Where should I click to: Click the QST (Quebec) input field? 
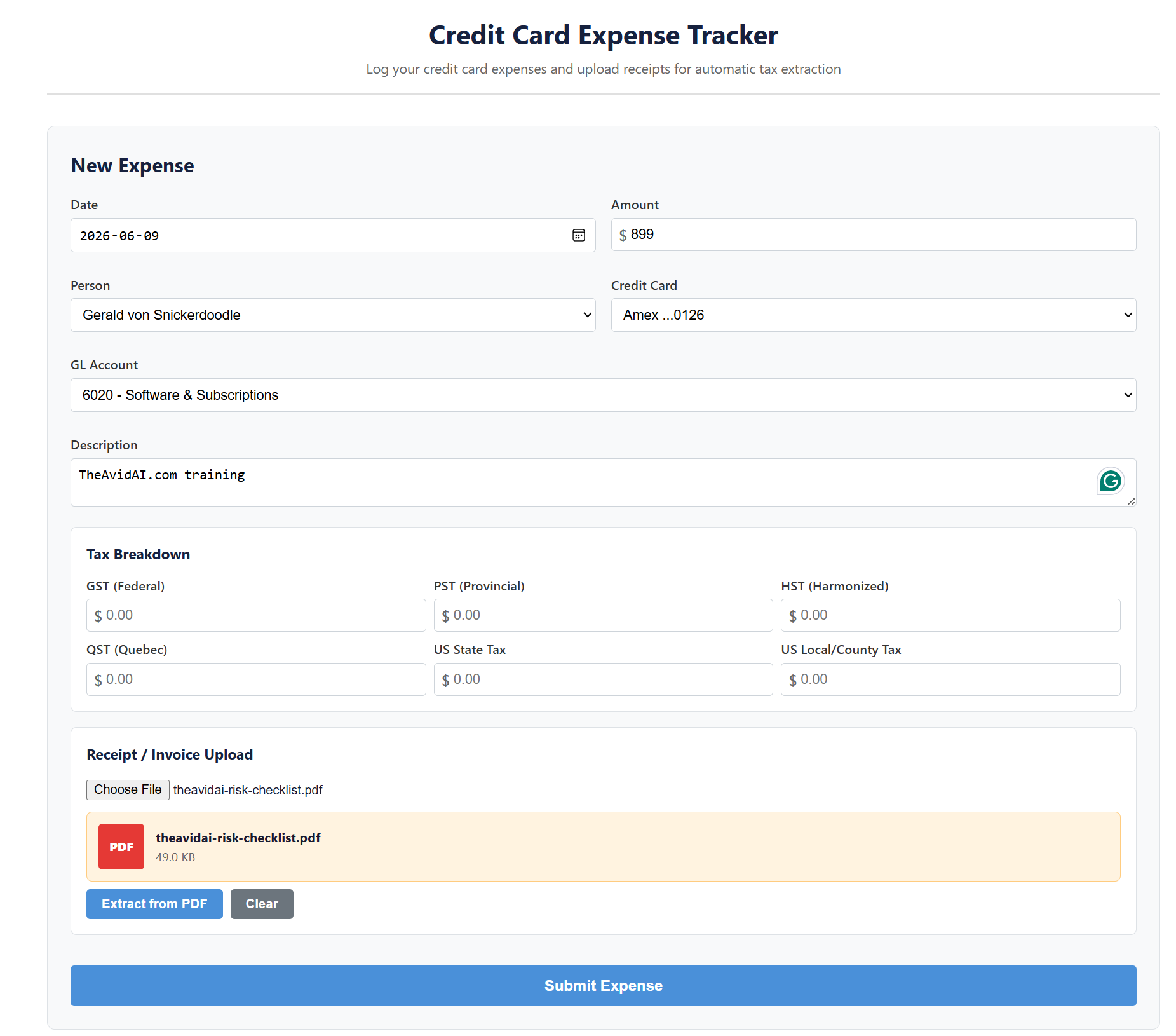(256, 679)
